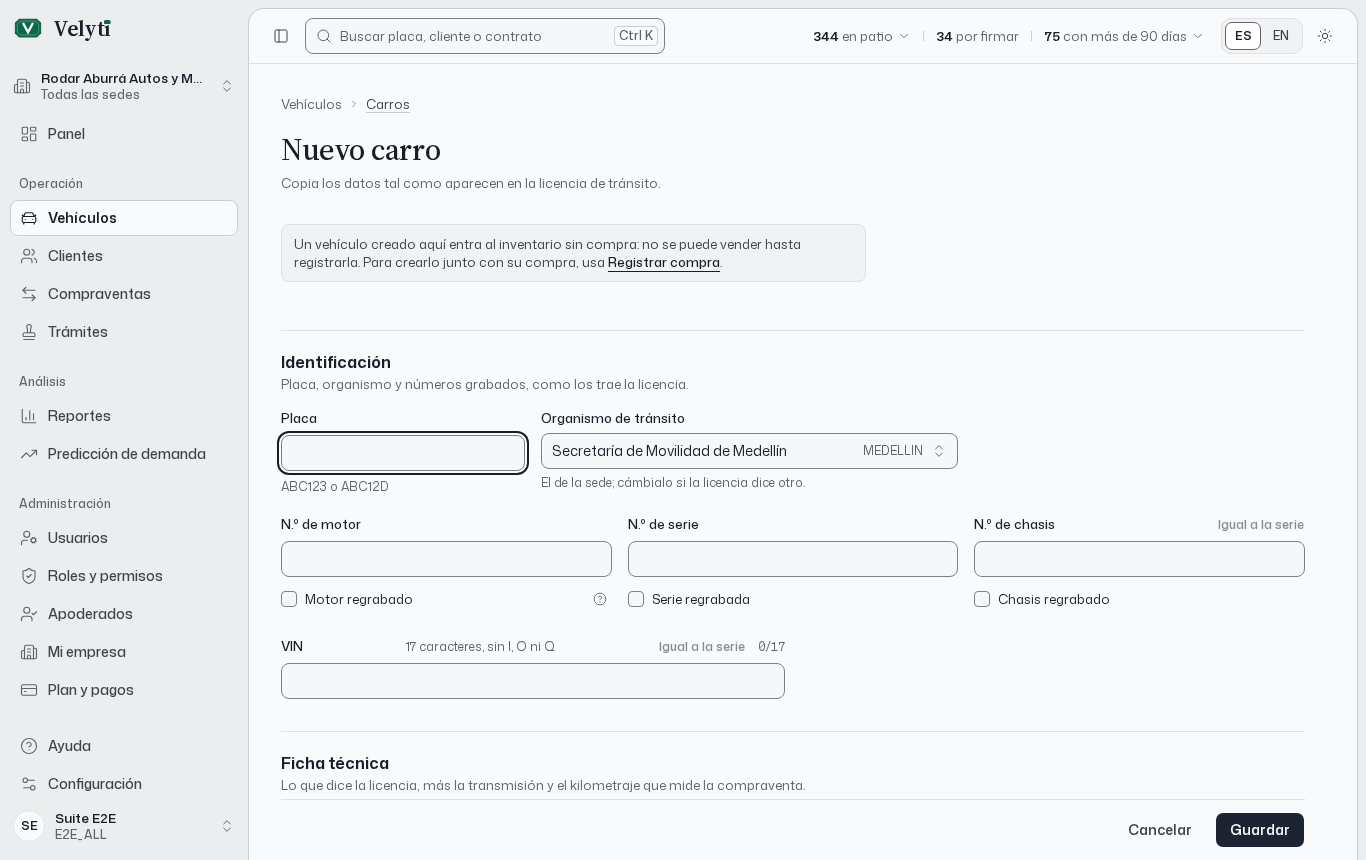Expand the 75 con más de 90 días dropdown
Viewport: 1366px width, 860px height.
click(x=1124, y=36)
